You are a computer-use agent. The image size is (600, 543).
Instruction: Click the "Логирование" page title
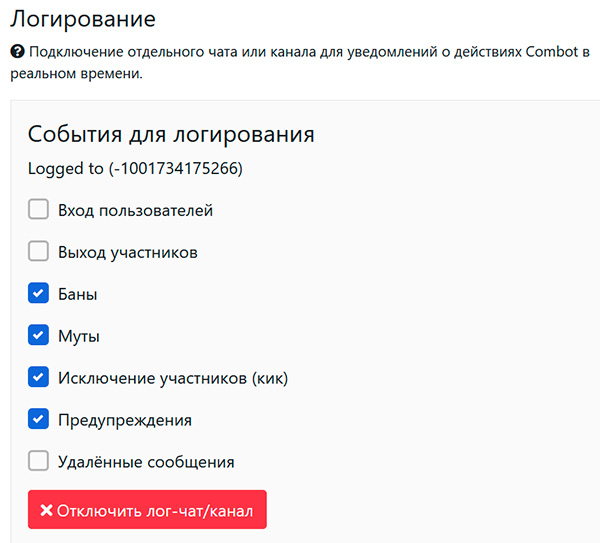pyautogui.click(x=82, y=17)
